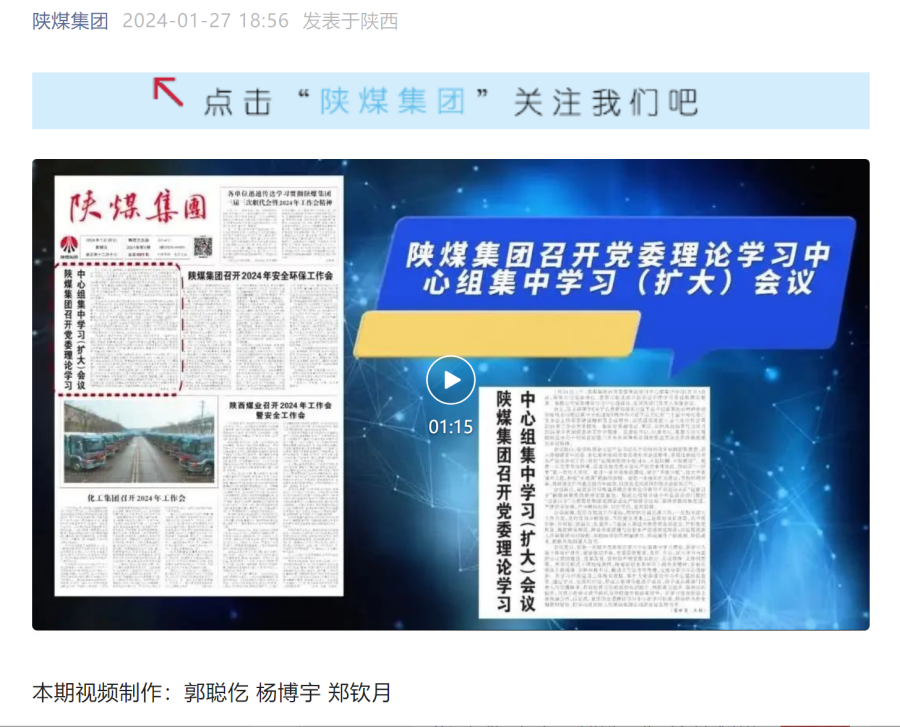This screenshot has width=900, height=727.
Task: Click the 发表于陕西 location text
Action: (x=350, y=21)
